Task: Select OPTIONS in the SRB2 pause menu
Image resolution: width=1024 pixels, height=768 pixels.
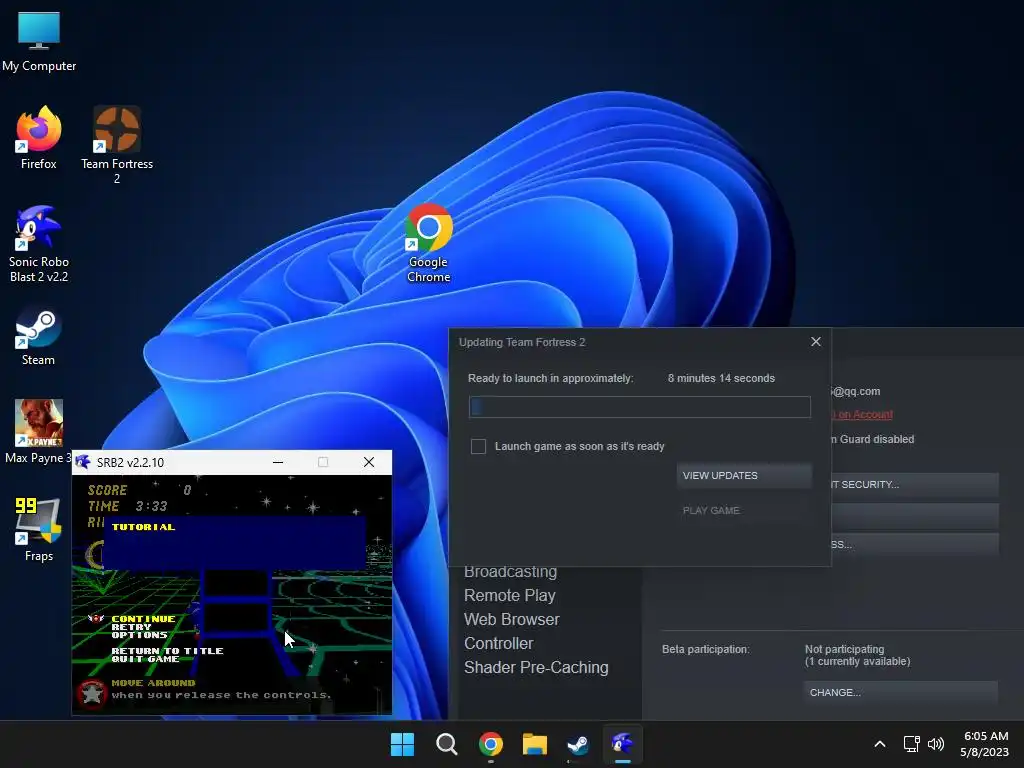Action: point(140,635)
